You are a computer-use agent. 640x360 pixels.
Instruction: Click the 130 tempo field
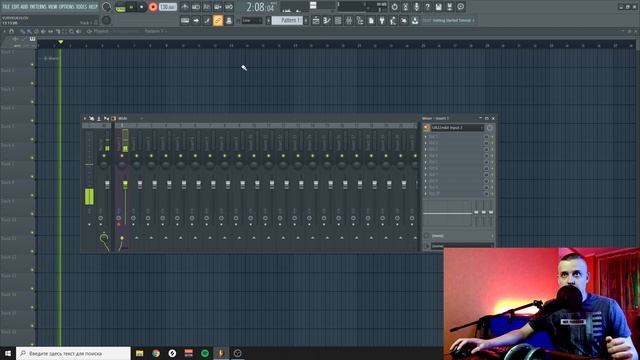(x=167, y=7)
